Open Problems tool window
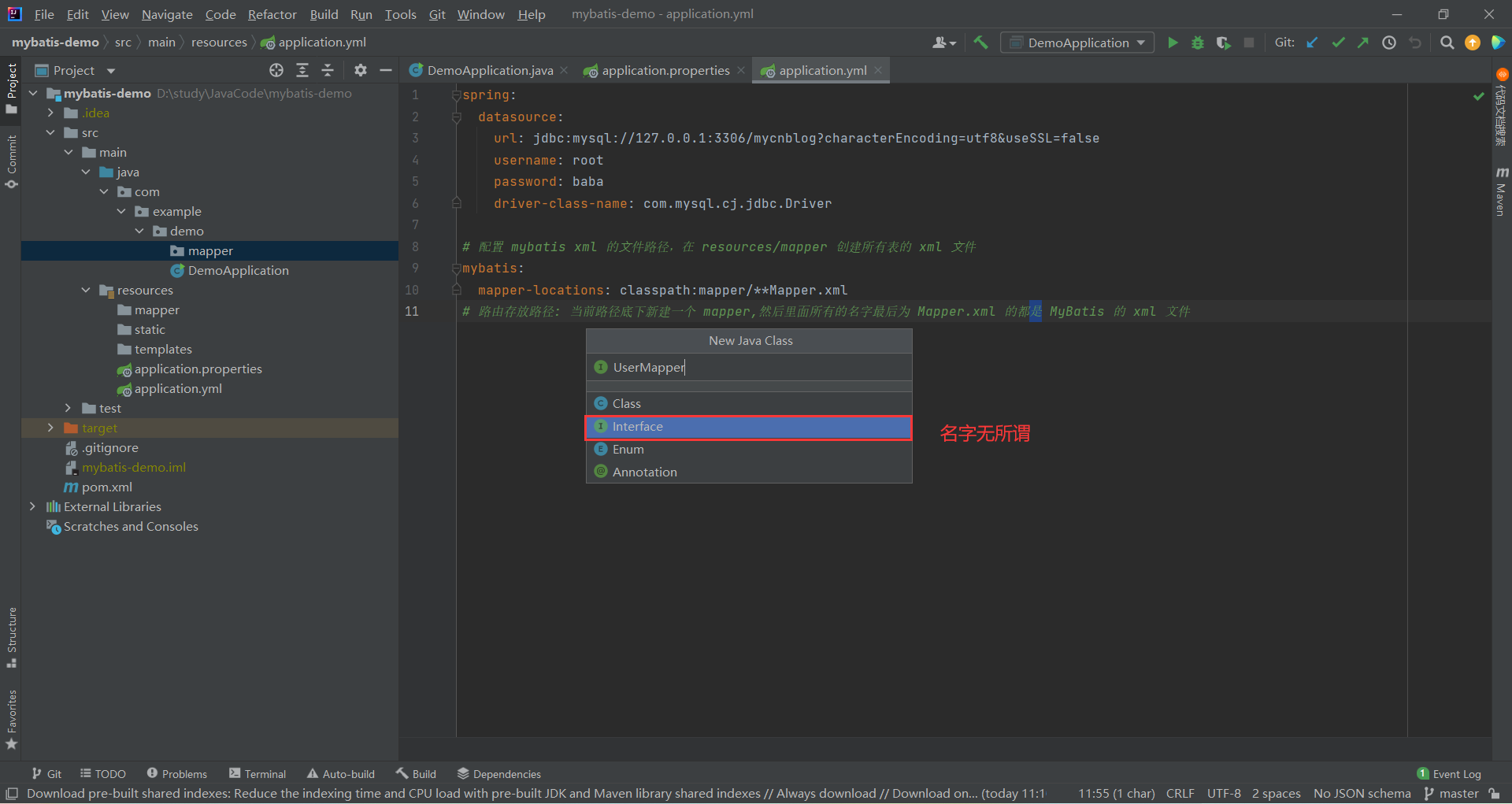Screen dimensions: 1512x804 point(176,774)
